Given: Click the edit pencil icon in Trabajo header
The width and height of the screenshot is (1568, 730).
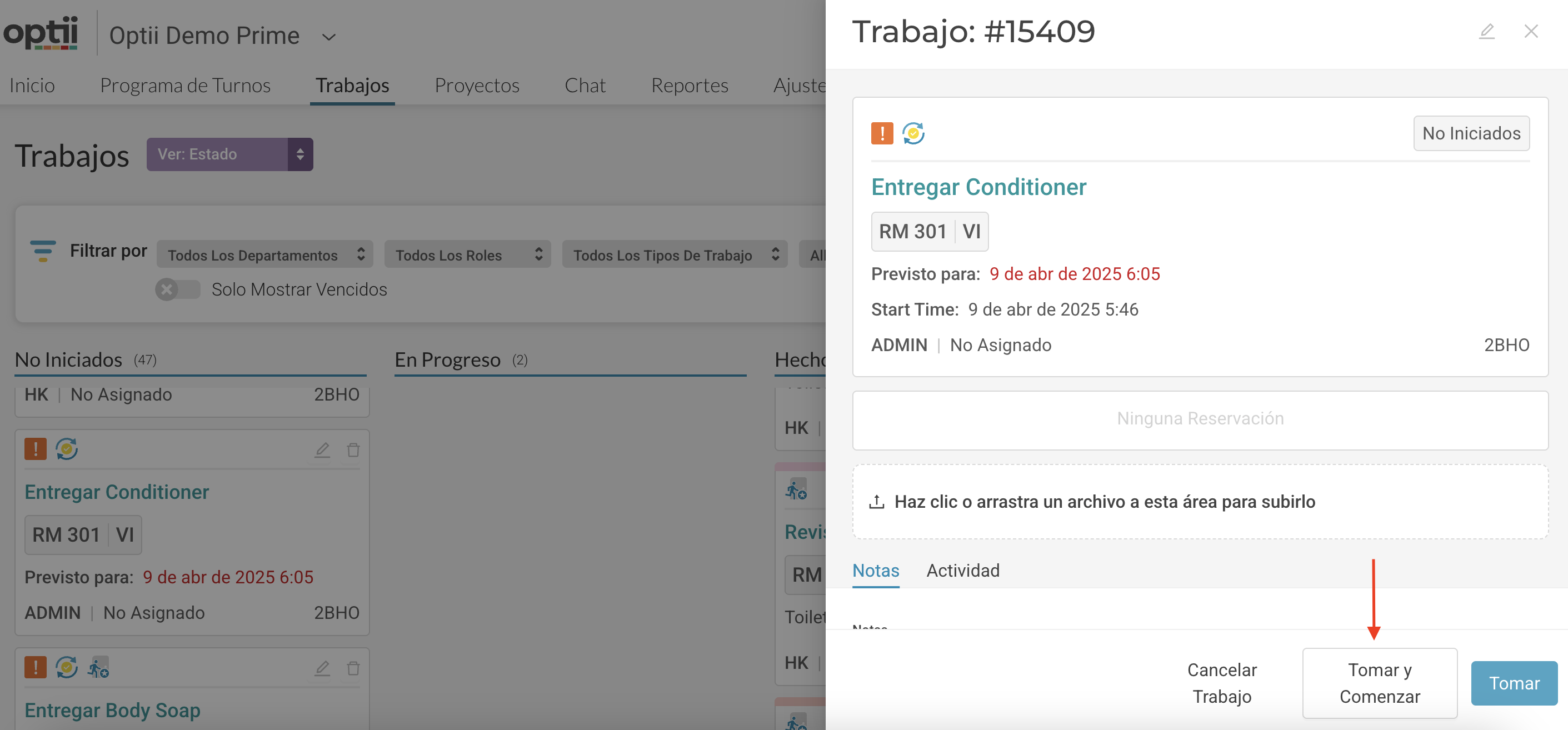Looking at the screenshot, I should point(1486,31).
